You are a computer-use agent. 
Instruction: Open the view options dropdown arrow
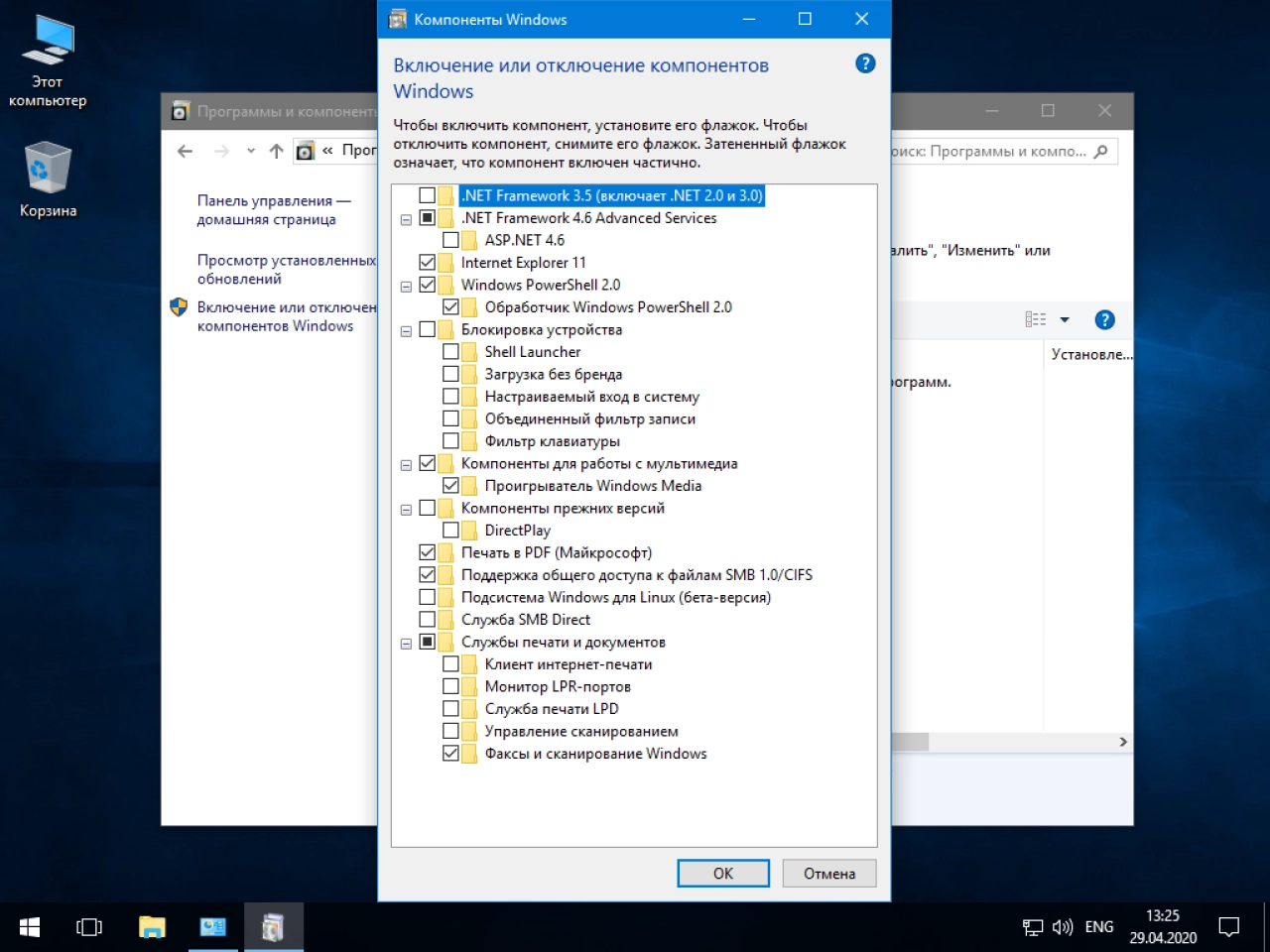click(1065, 319)
